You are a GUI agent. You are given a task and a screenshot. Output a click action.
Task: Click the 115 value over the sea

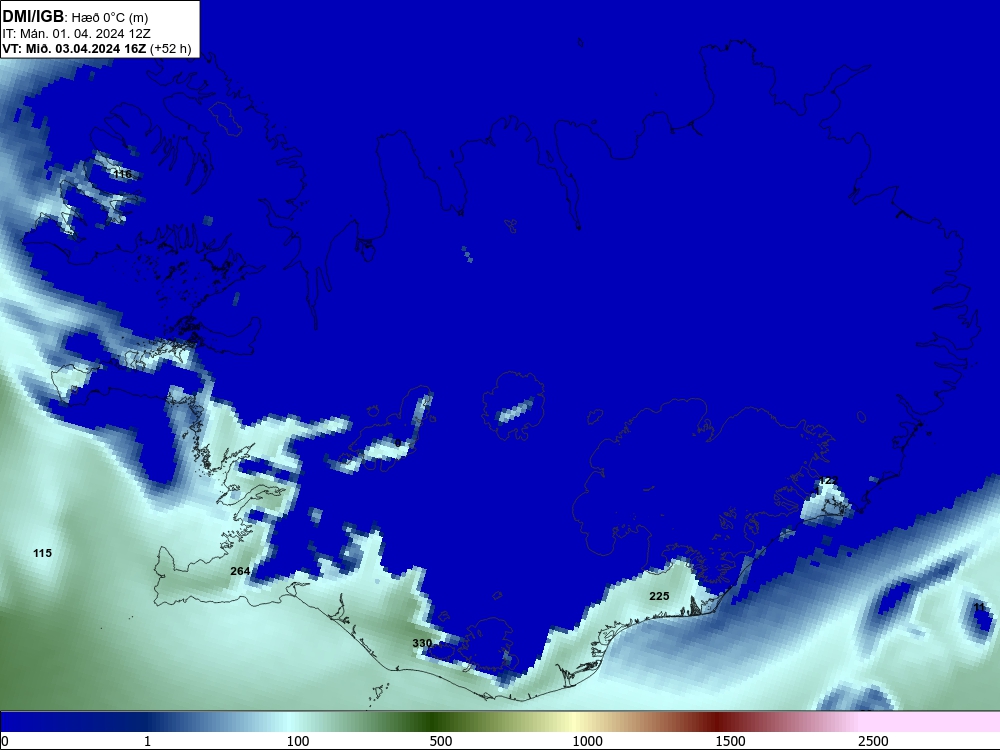(43, 553)
